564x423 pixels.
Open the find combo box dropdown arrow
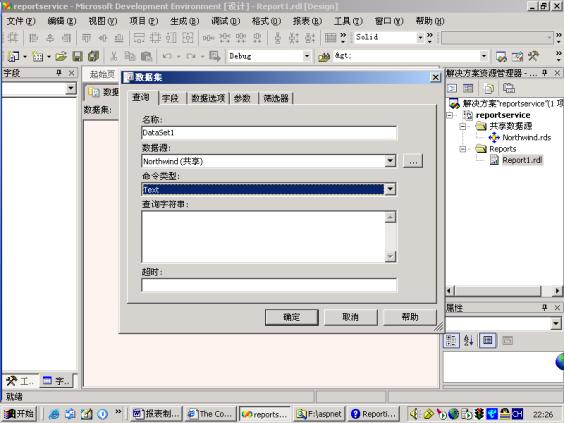tap(484, 56)
